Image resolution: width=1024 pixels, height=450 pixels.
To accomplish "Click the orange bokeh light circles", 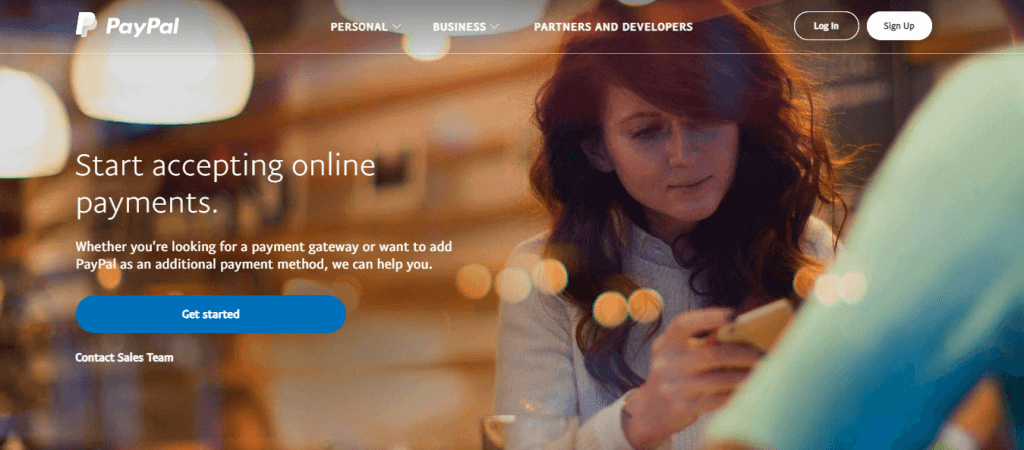I will (628, 308).
